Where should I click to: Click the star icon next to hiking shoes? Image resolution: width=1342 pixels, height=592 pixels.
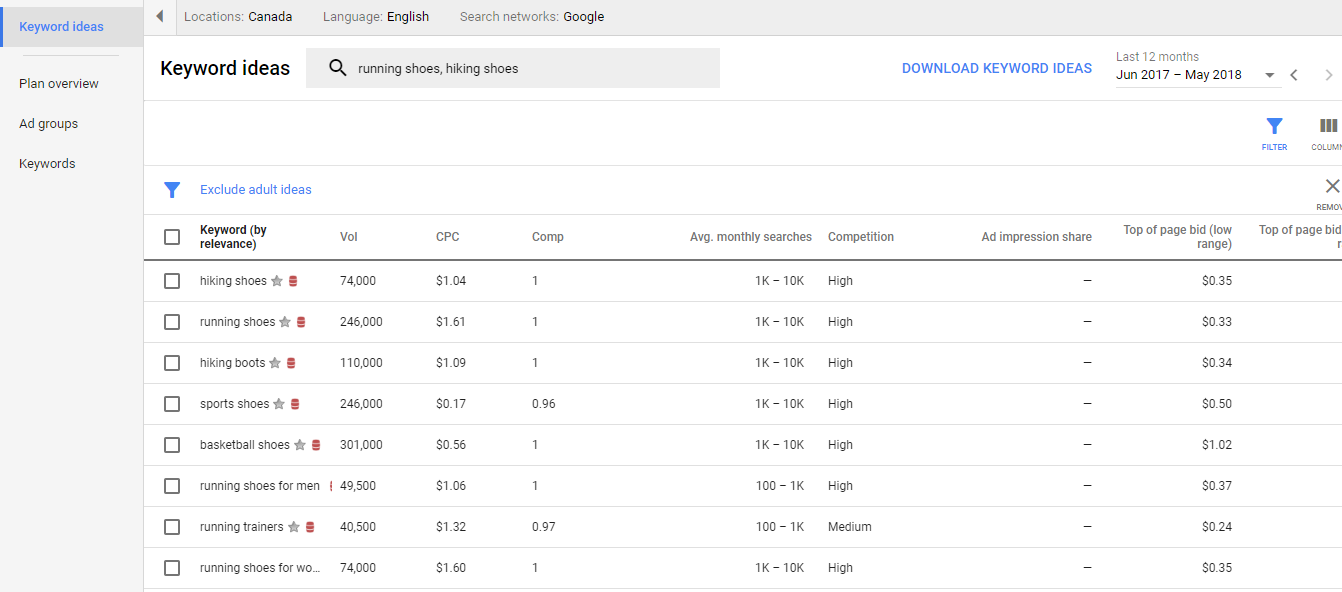[x=277, y=281]
